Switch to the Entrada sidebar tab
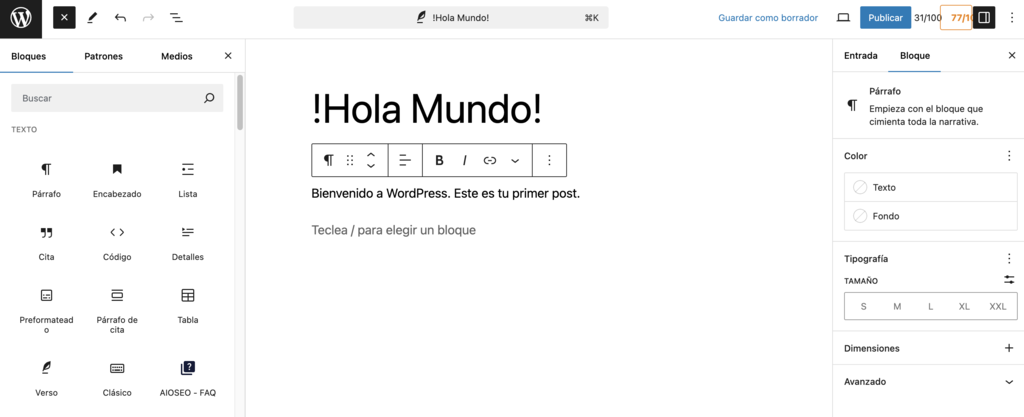Screen dimensions: 1024x417 [861, 55]
